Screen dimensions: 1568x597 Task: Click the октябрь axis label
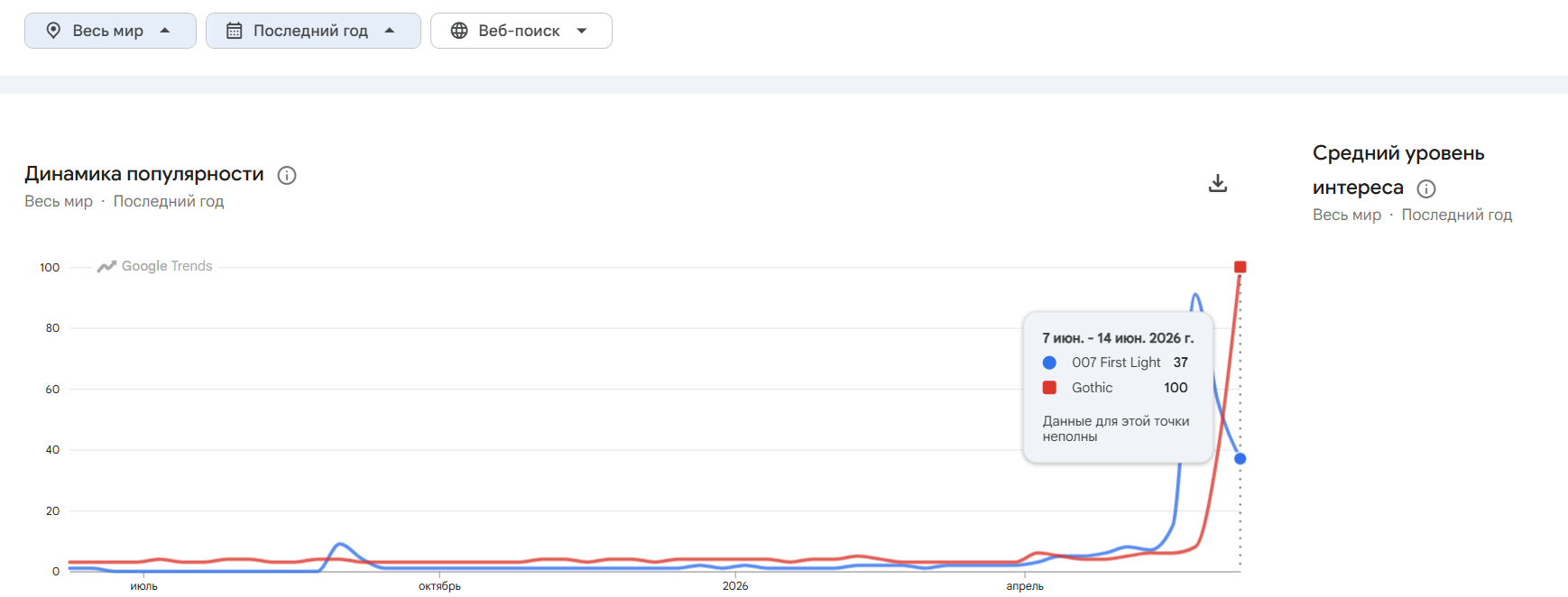click(439, 586)
